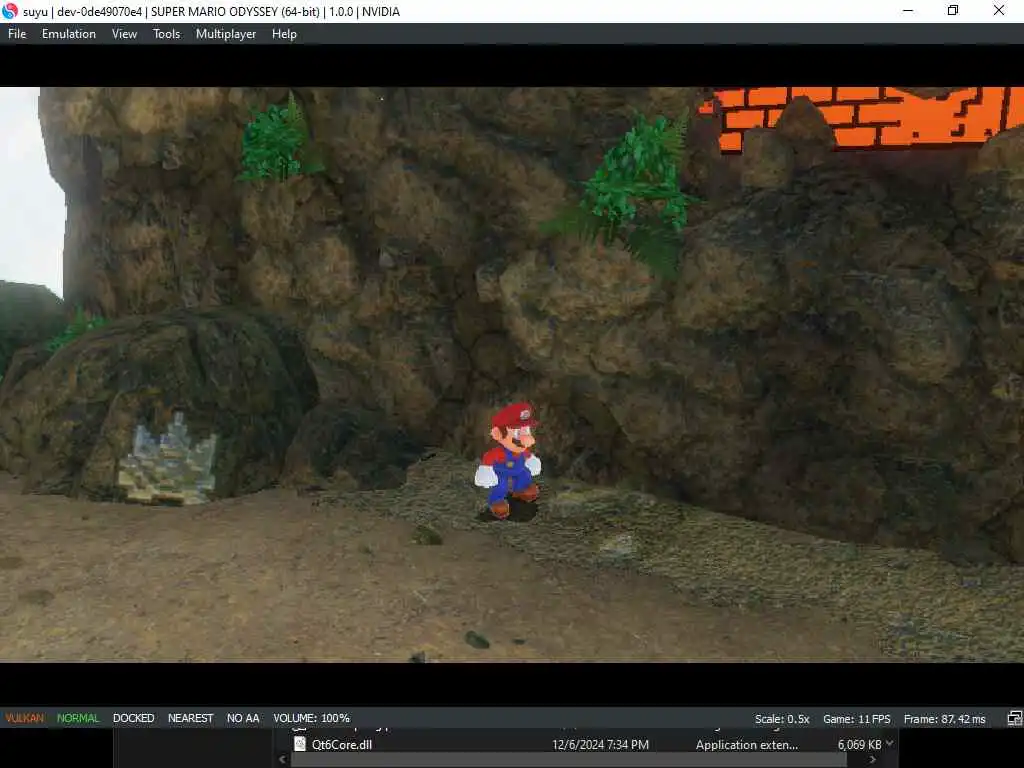The width and height of the screenshot is (1024, 768).
Task: Click the Frame: 87.42 ms readout
Action: (944, 719)
